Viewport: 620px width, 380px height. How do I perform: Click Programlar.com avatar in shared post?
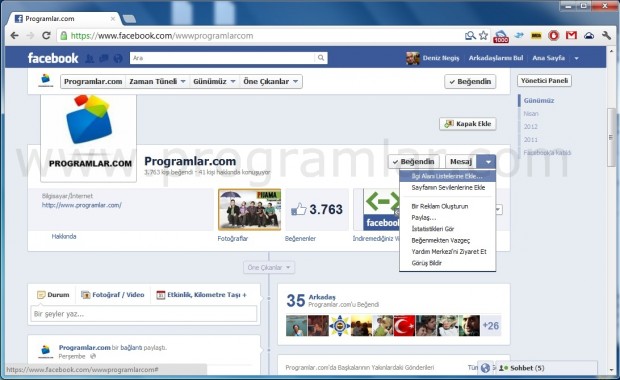(x=46, y=351)
